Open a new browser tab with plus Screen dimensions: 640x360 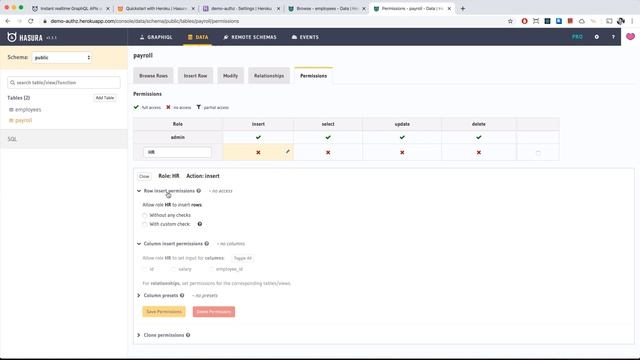click(462, 8)
